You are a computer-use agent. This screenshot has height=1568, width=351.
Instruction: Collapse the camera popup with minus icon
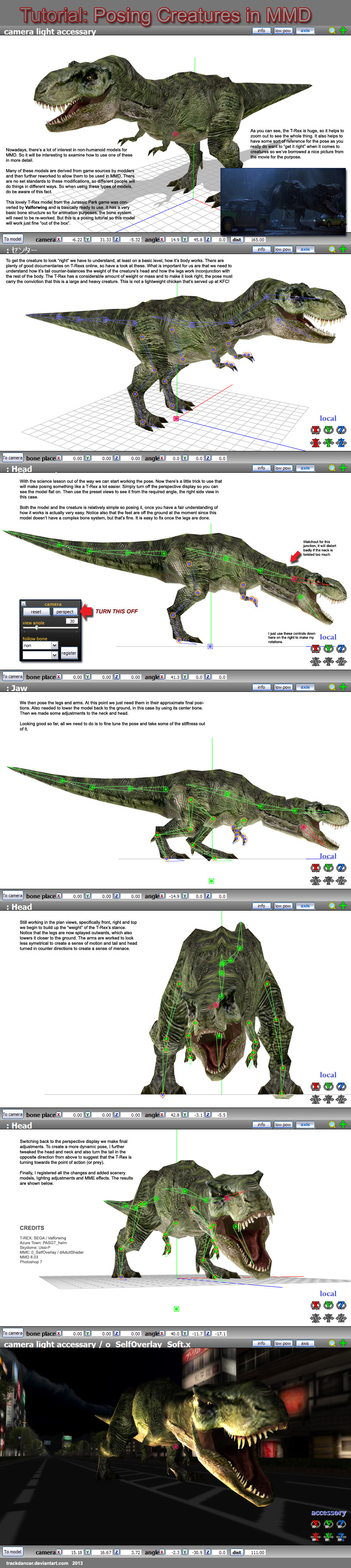tap(23, 604)
